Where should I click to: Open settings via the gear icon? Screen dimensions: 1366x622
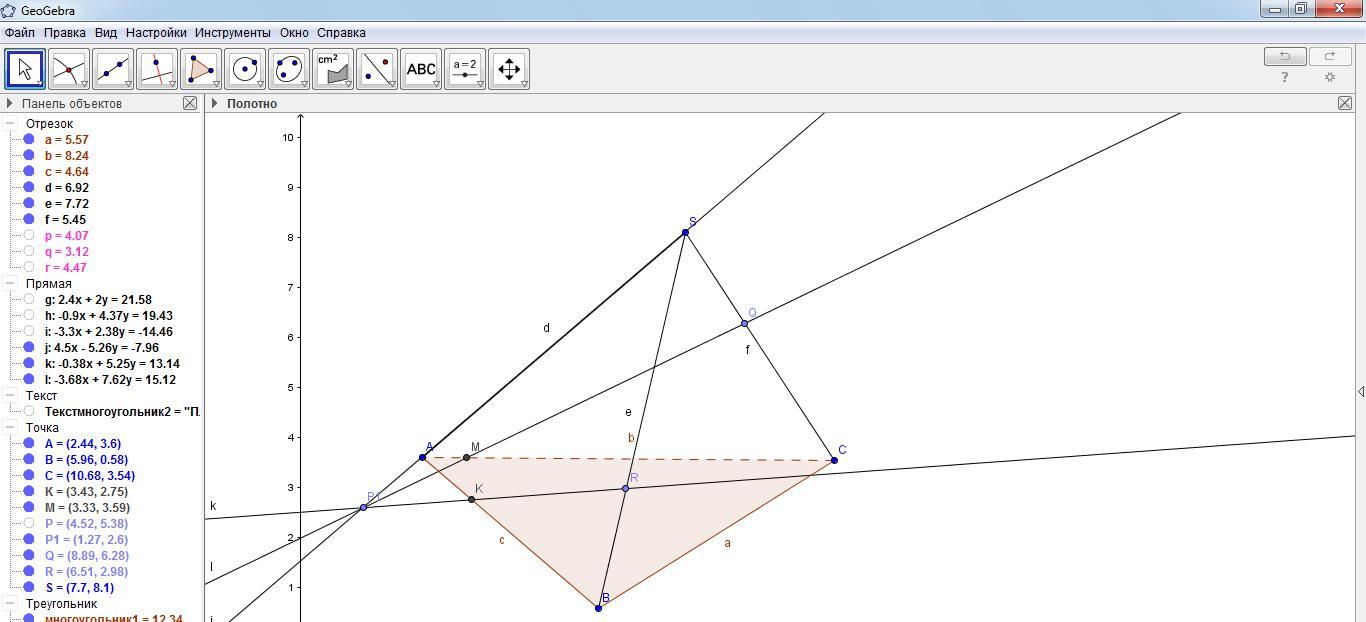tap(1330, 77)
